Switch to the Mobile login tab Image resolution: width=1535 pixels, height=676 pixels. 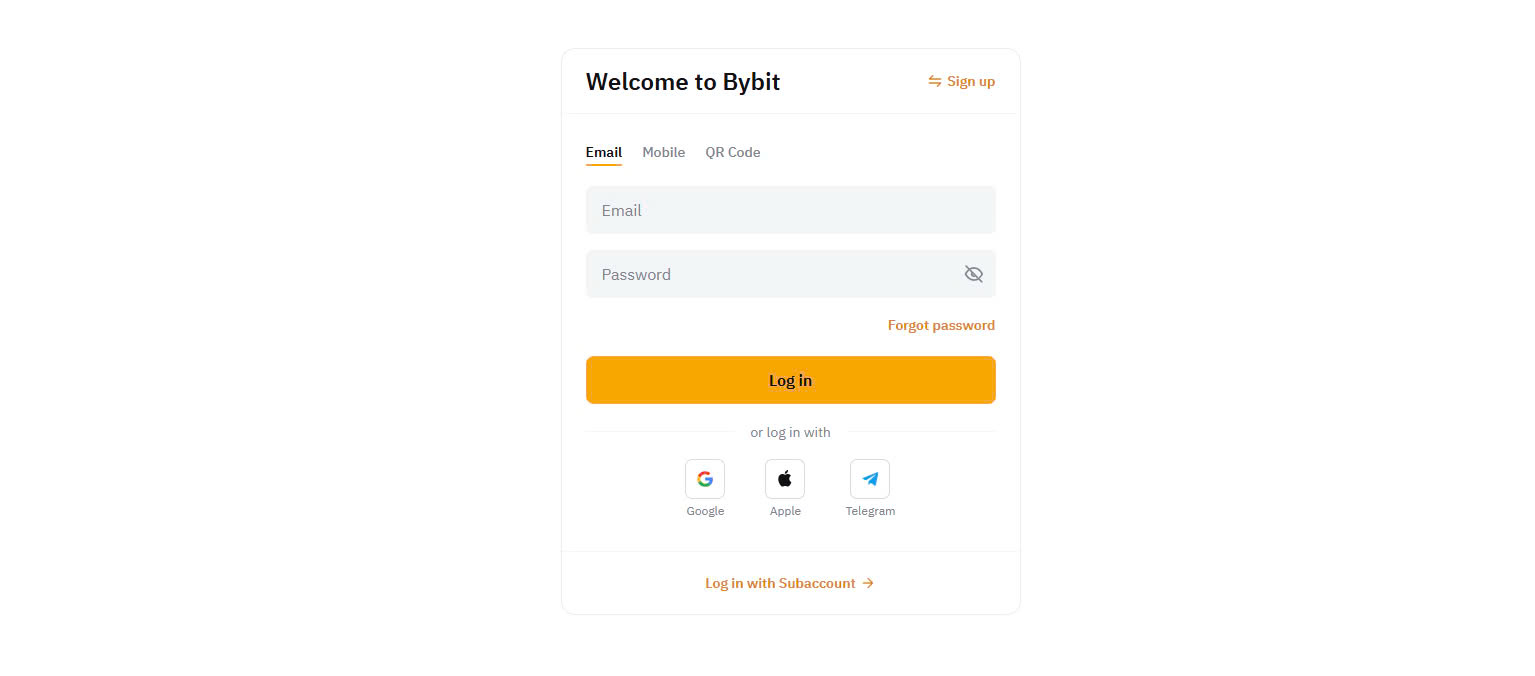pos(664,152)
